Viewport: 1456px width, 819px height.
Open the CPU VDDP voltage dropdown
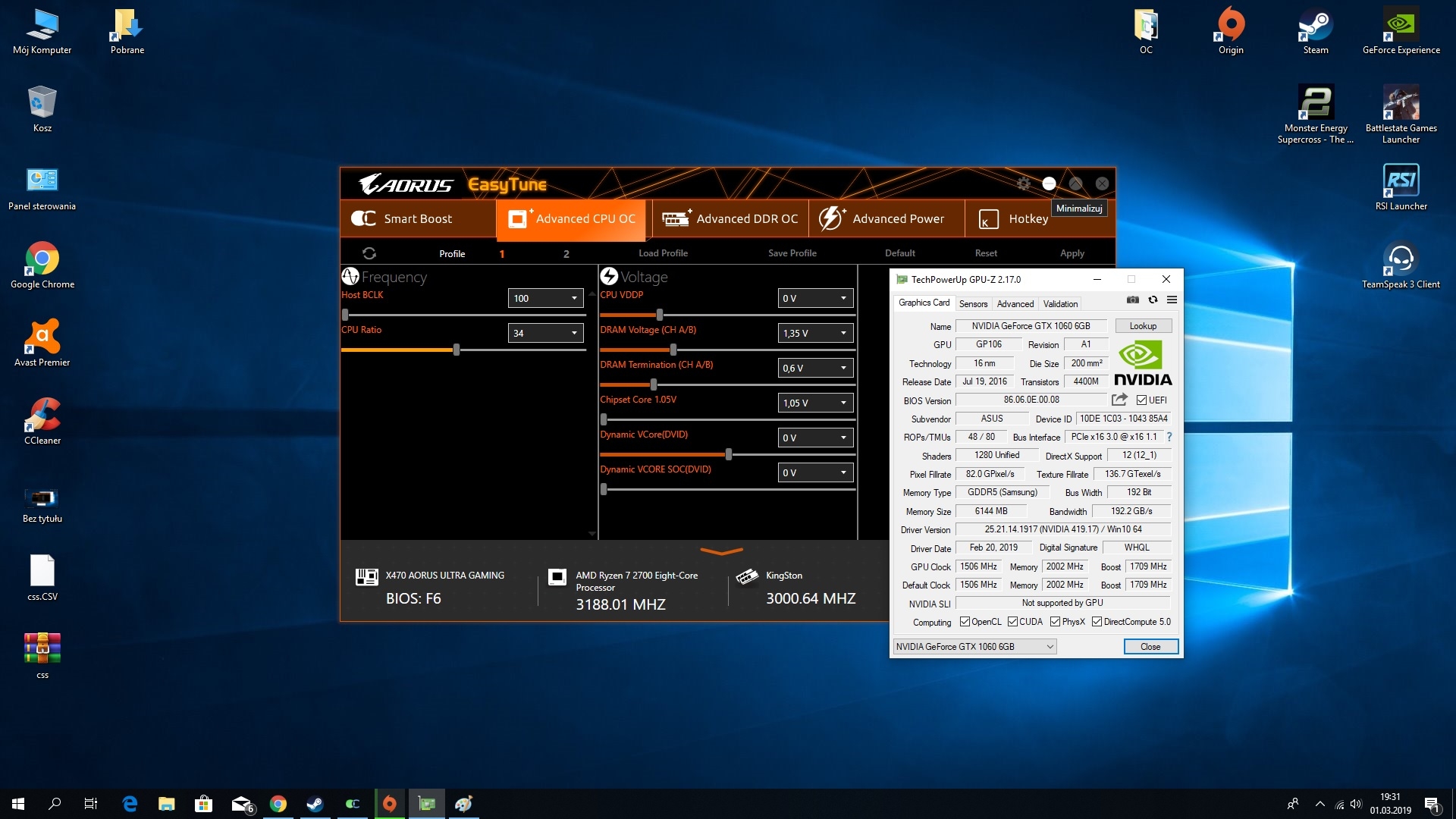click(815, 298)
